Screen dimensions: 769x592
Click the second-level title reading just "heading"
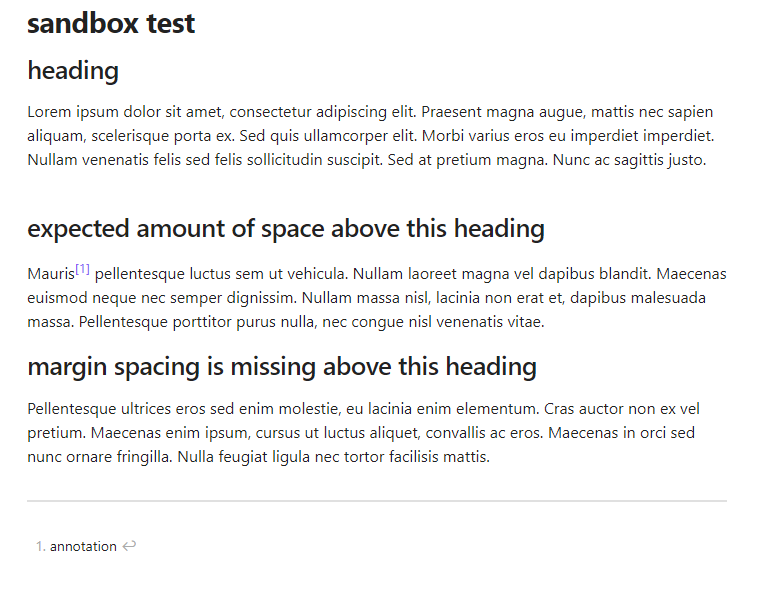(x=73, y=71)
